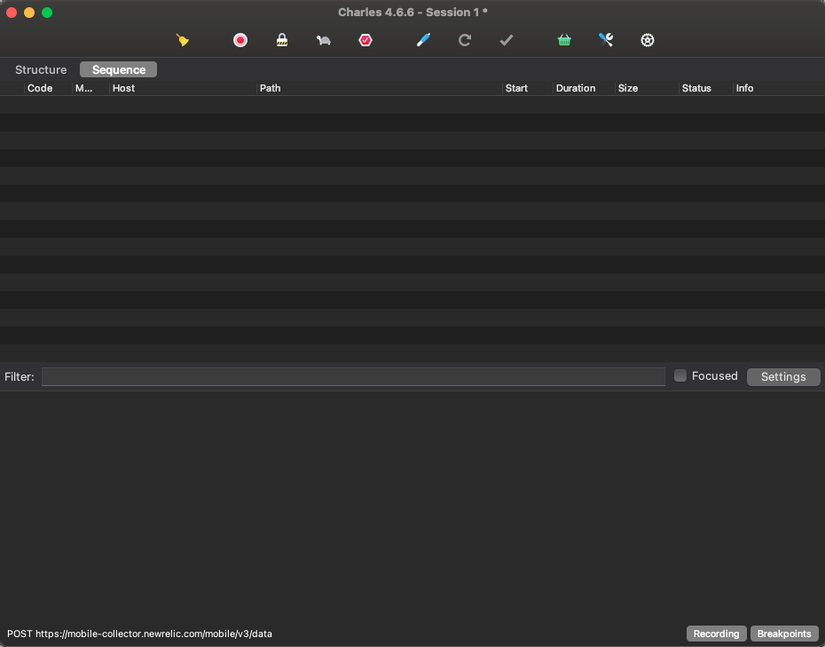Viewport: 825px width, 647px height.
Task: Toggle the Breakpoints status button
Action: pos(784,633)
